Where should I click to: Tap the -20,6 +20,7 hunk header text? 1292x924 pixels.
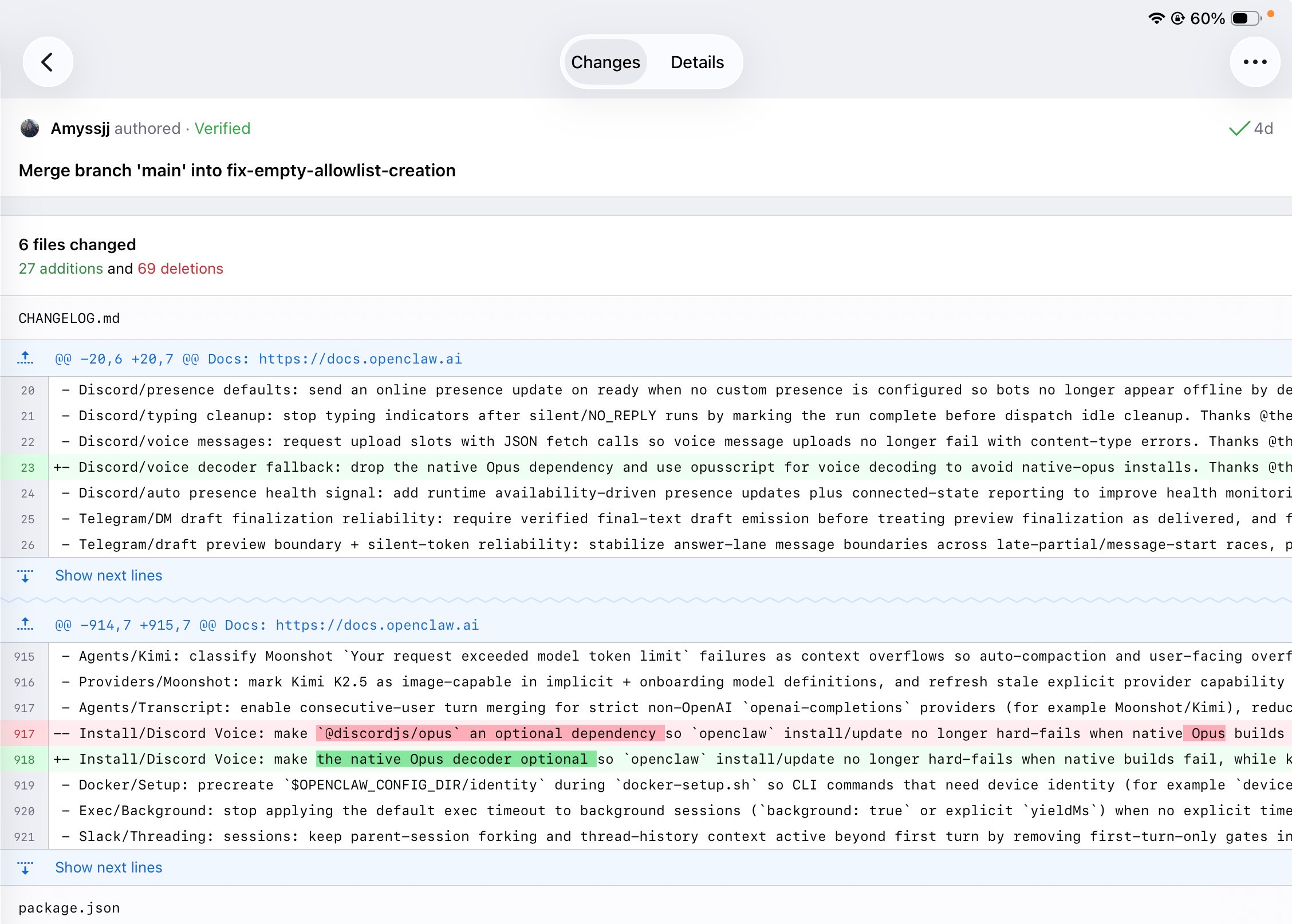tap(258, 359)
